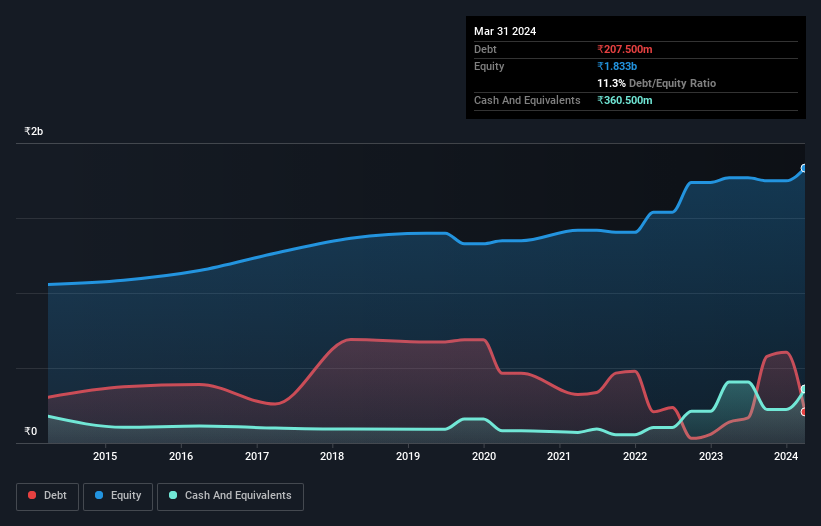
Task: Click the 2022 x-axis label
Action: tap(635, 456)
